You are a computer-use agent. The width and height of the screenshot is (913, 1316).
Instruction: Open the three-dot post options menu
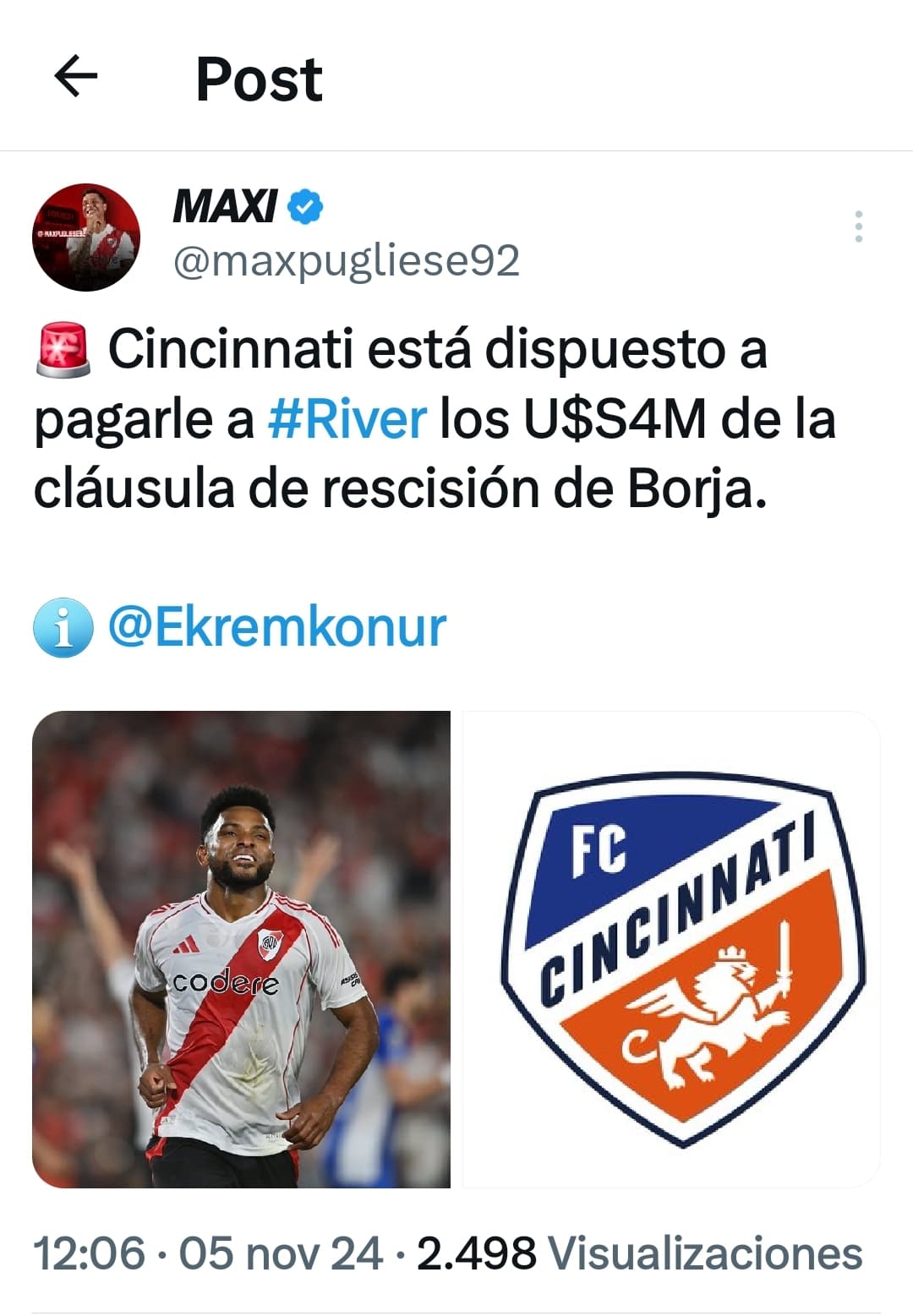(858, 227)
